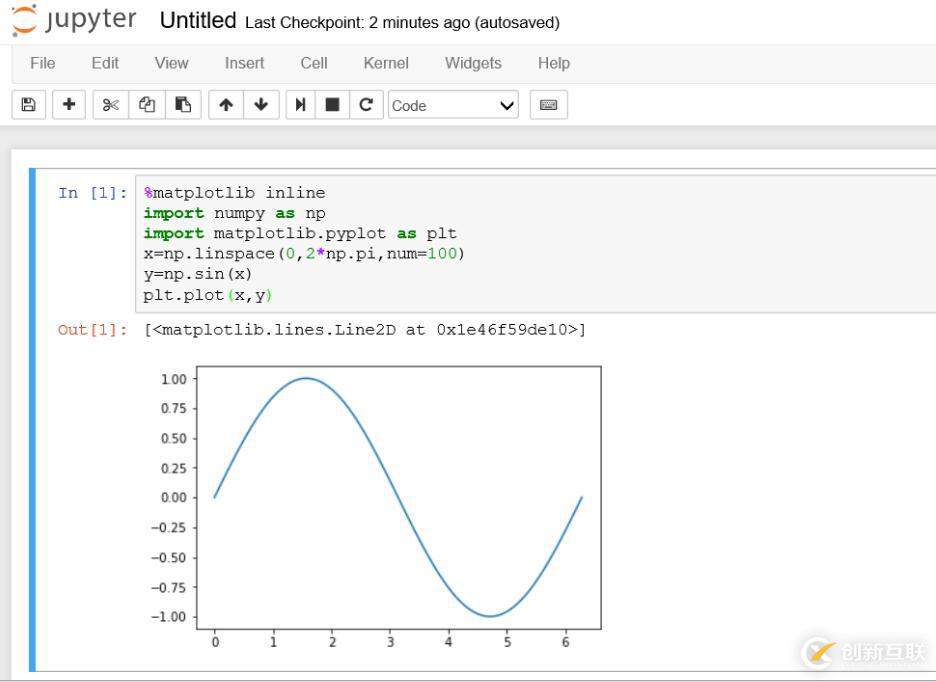Paste cells below icon
936x682 pixels.
tap(183, 105)
